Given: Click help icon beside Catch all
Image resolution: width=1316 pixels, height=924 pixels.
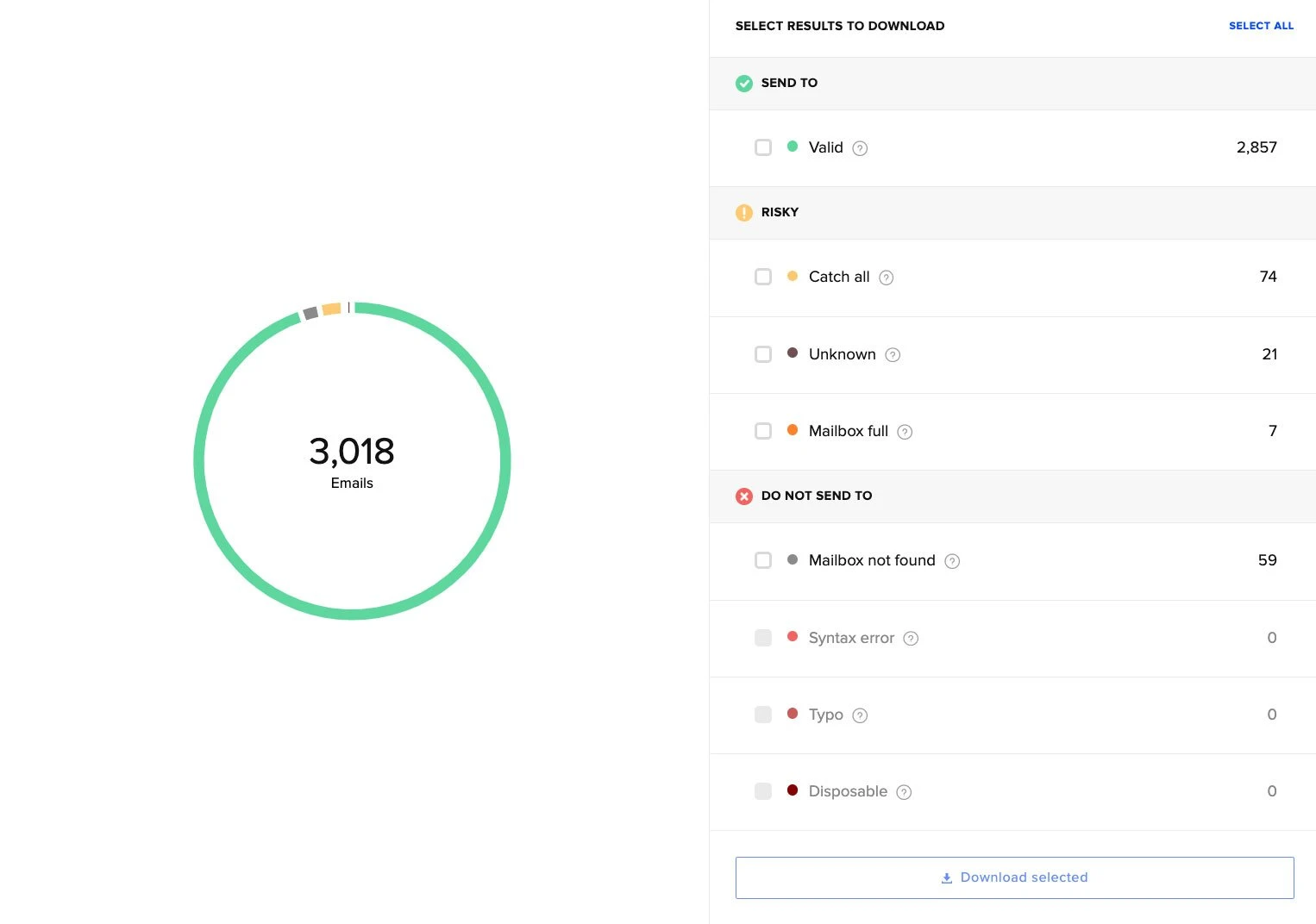Looking at the screenshot, I should pos(886,278).
